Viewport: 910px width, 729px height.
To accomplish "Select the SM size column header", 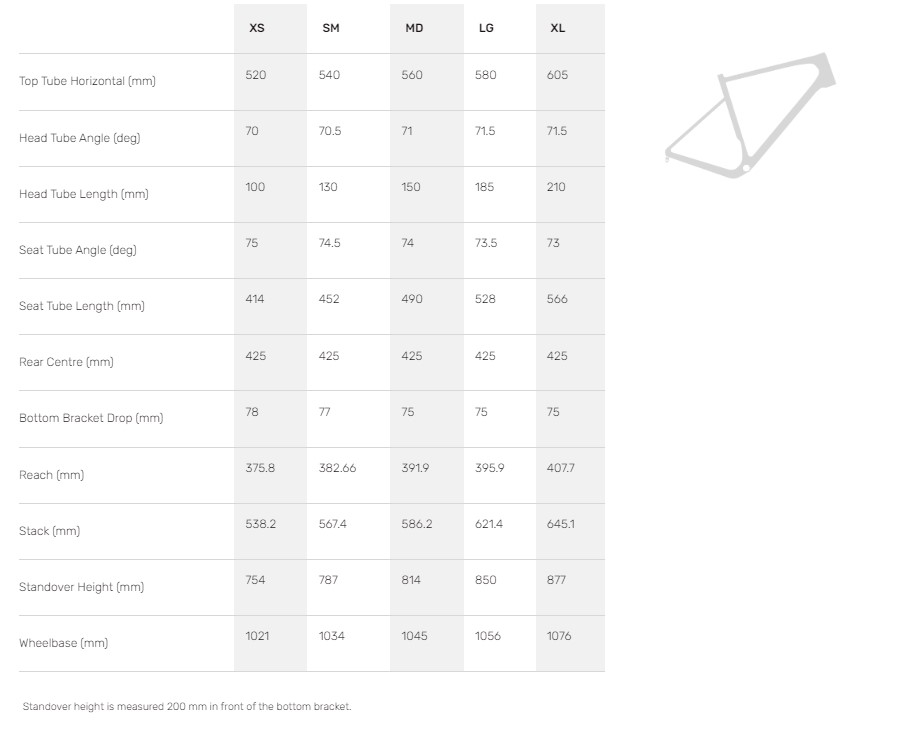I will (331, 28).
